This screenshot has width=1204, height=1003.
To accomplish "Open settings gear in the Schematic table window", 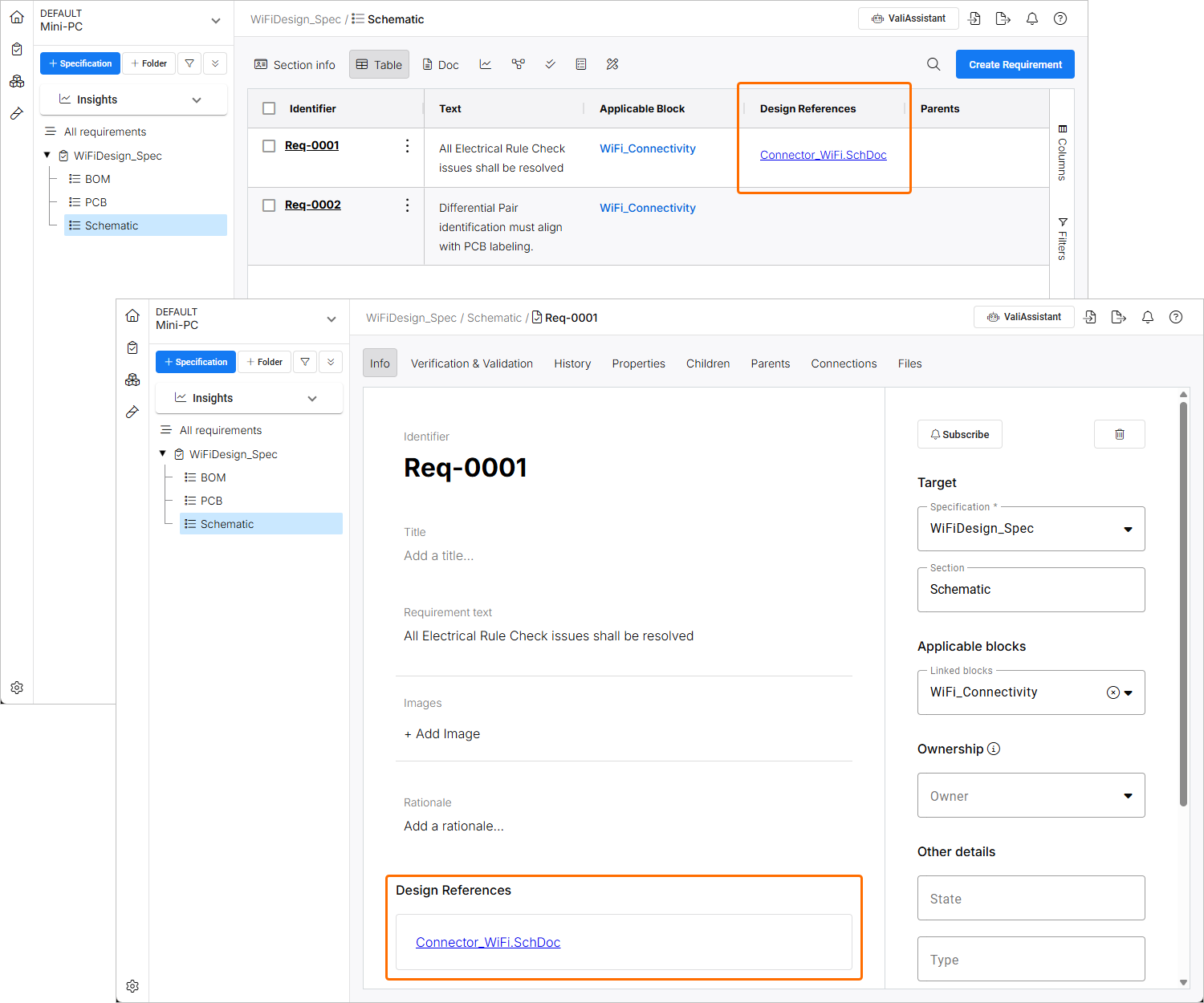I will tap(17, 688).
